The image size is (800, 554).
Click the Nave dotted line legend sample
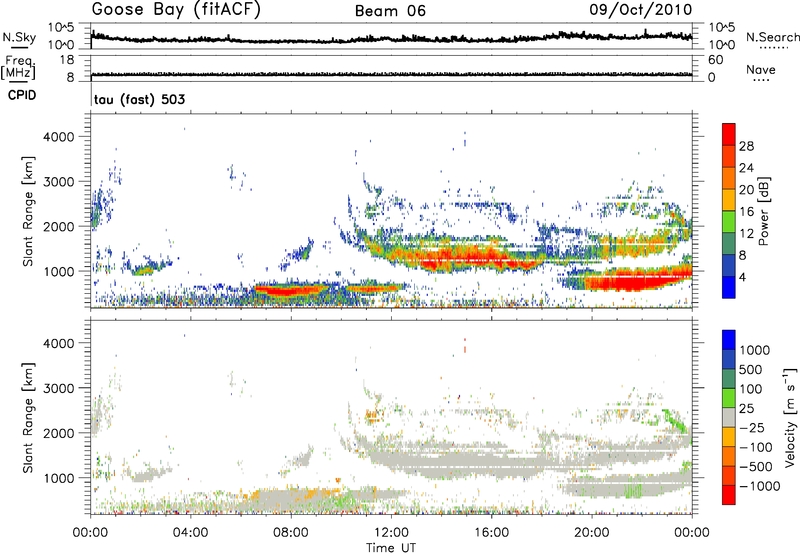pos(761,81)
